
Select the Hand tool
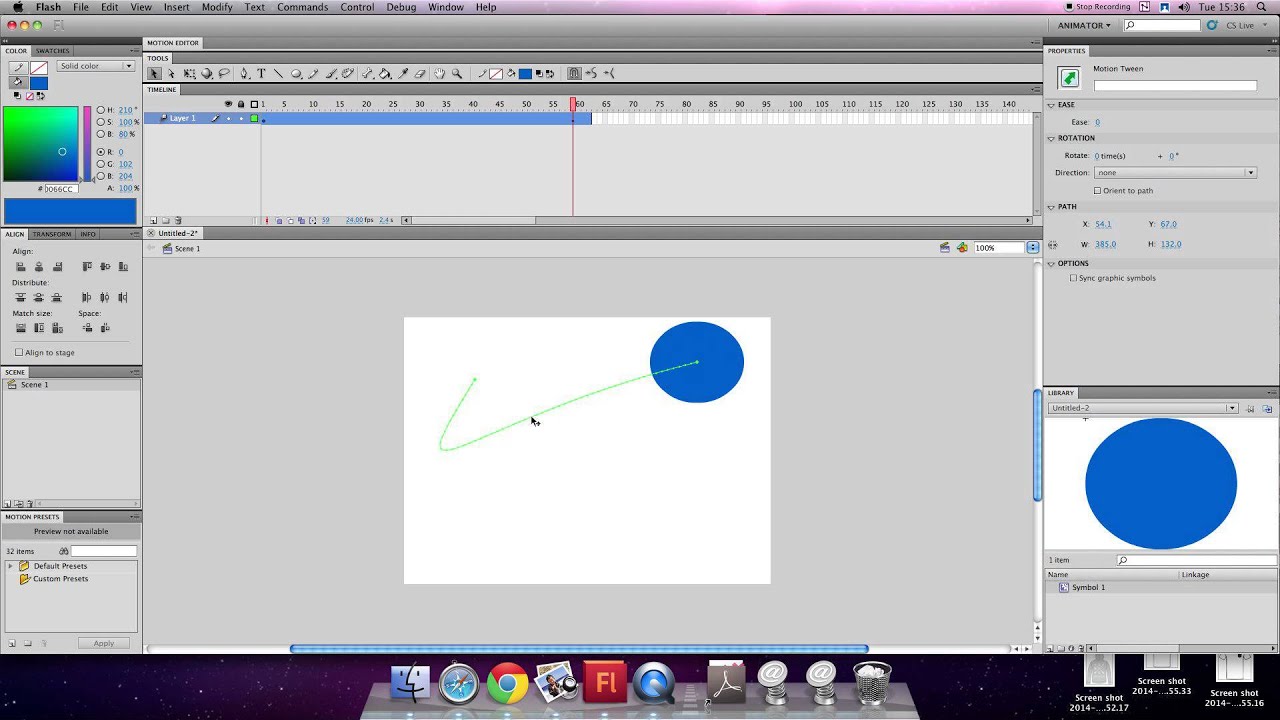439,73
